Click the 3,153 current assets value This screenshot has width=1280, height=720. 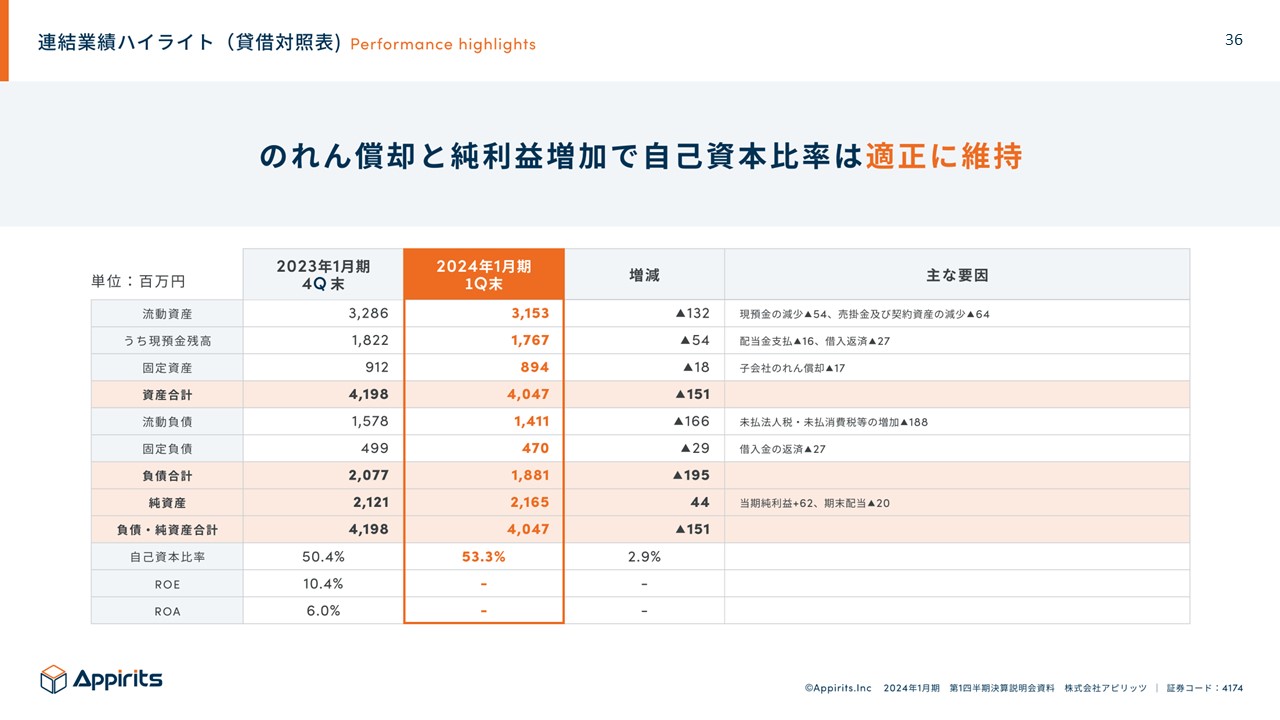point(530,313)
